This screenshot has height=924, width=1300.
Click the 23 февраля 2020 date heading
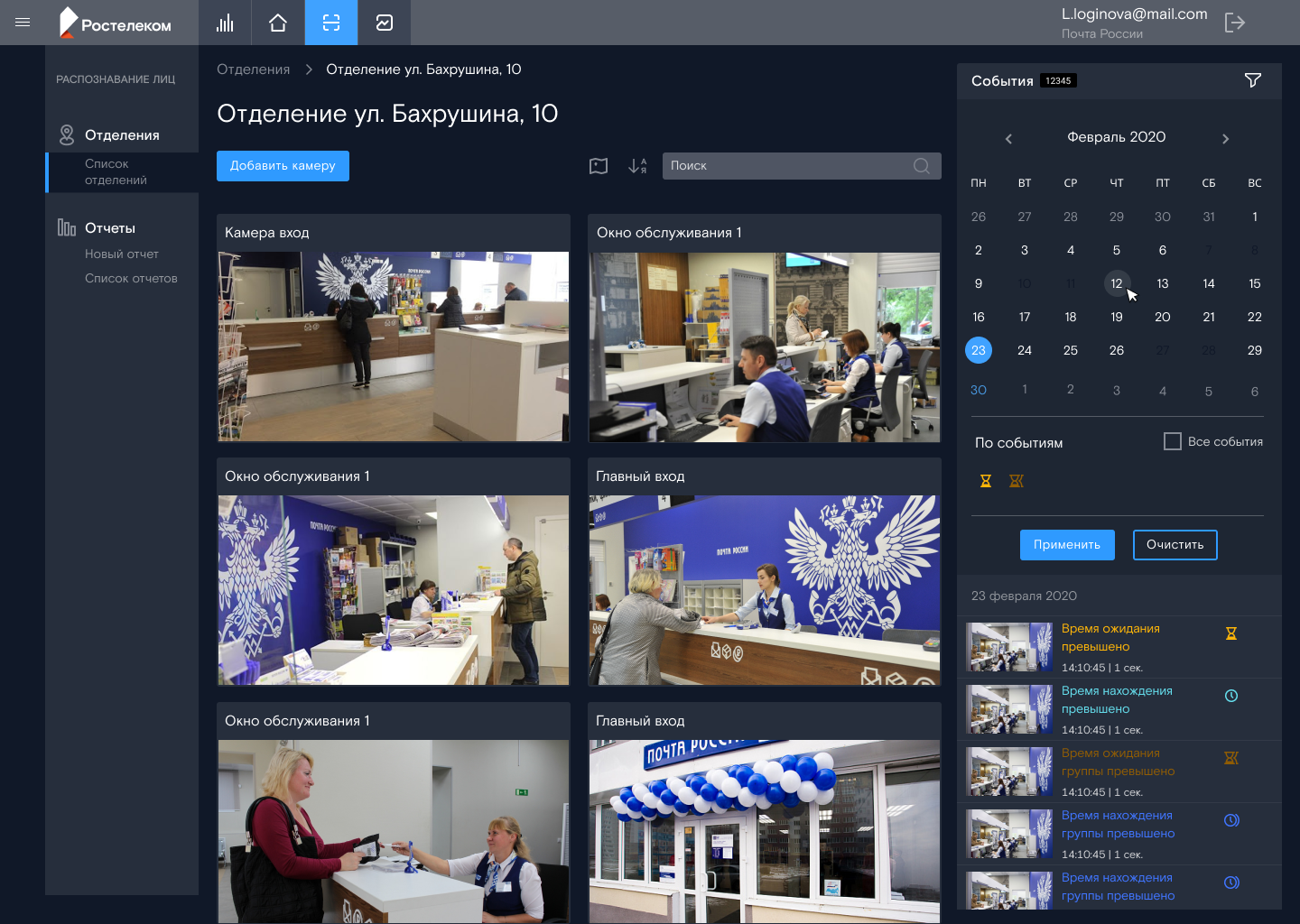[x=1024, y=596]
